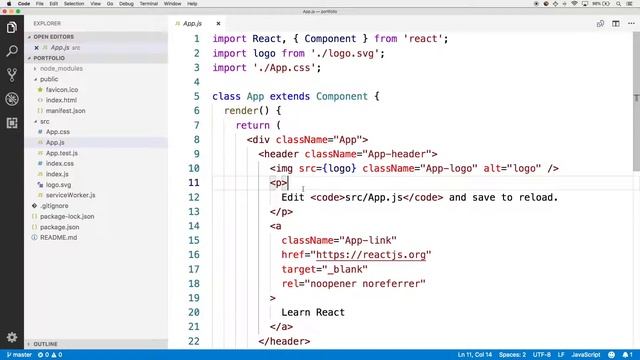640x360 pixels.
Task: Open the Manage gear menu
Action: (12, 337)
